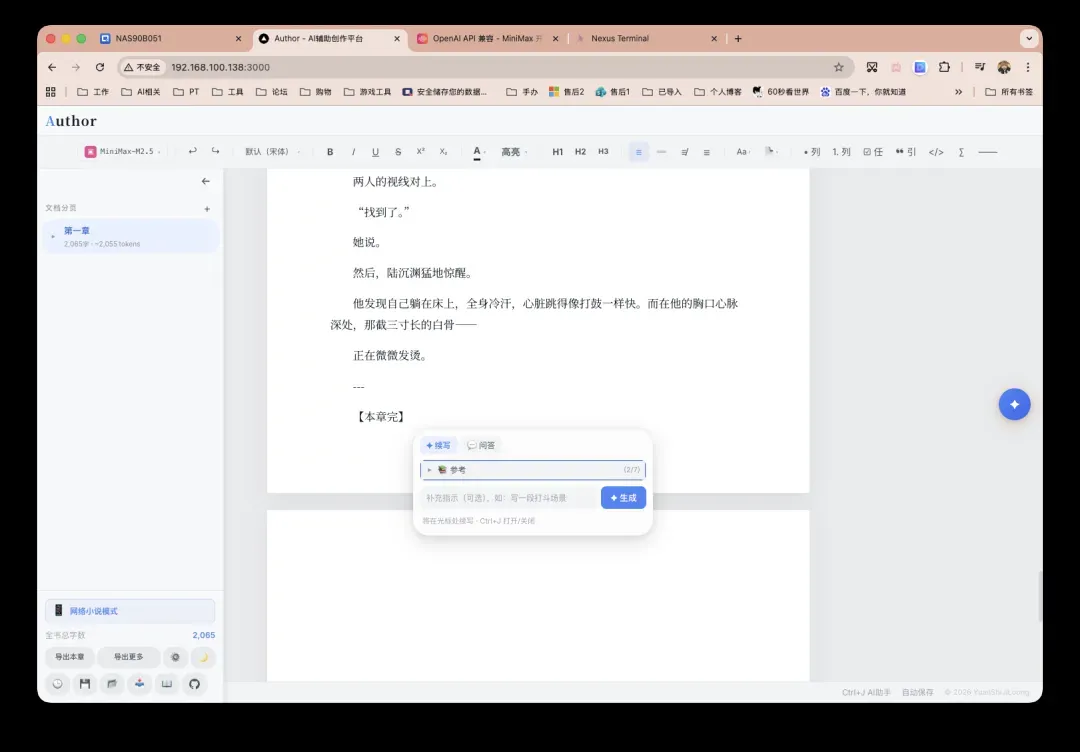This screenshot has height=752, width=1080.
Task: Add a new chapter with the plus icon
Action: coord(207,209)
